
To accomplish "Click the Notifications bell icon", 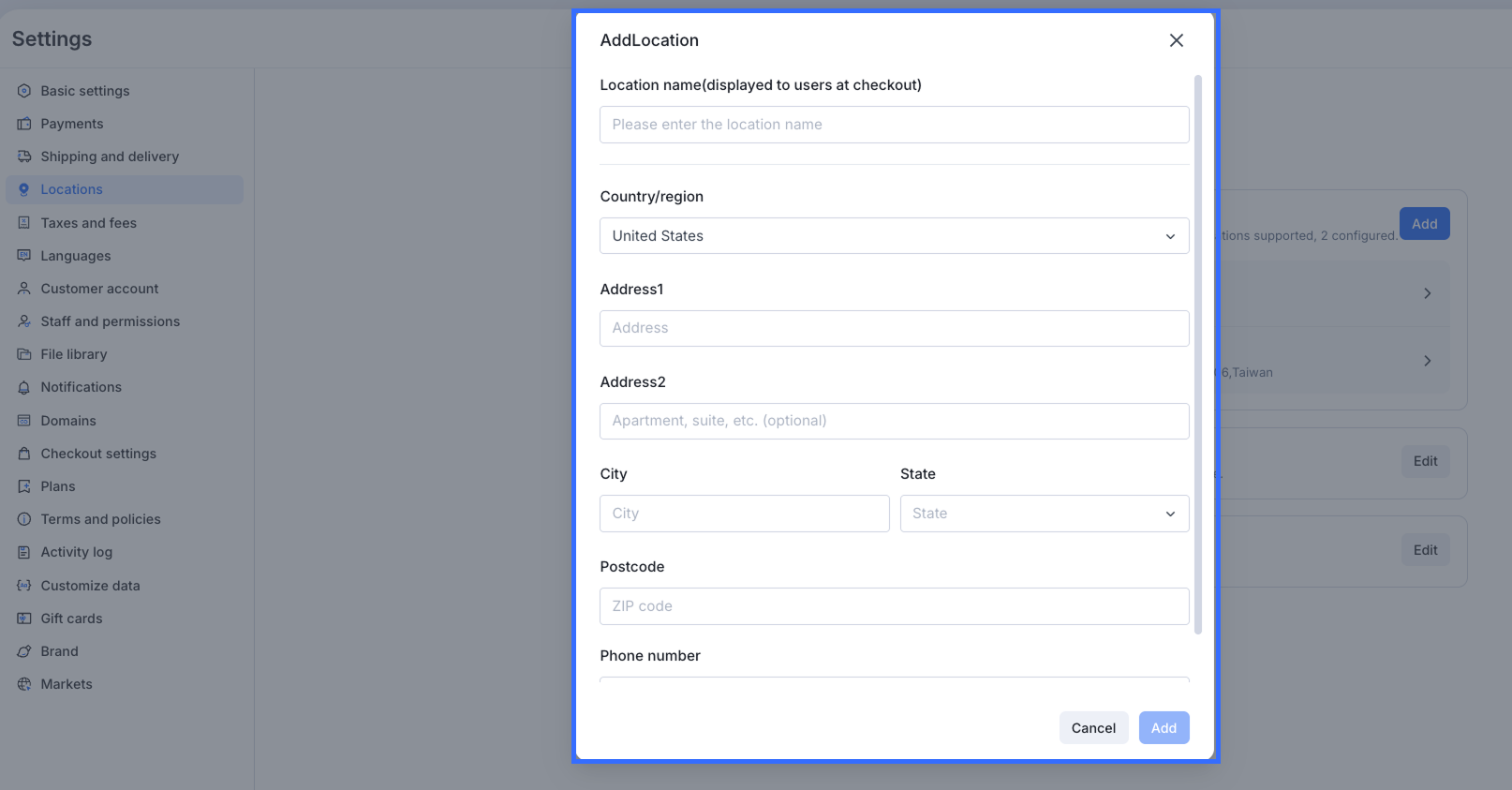I will pos(24,387).
